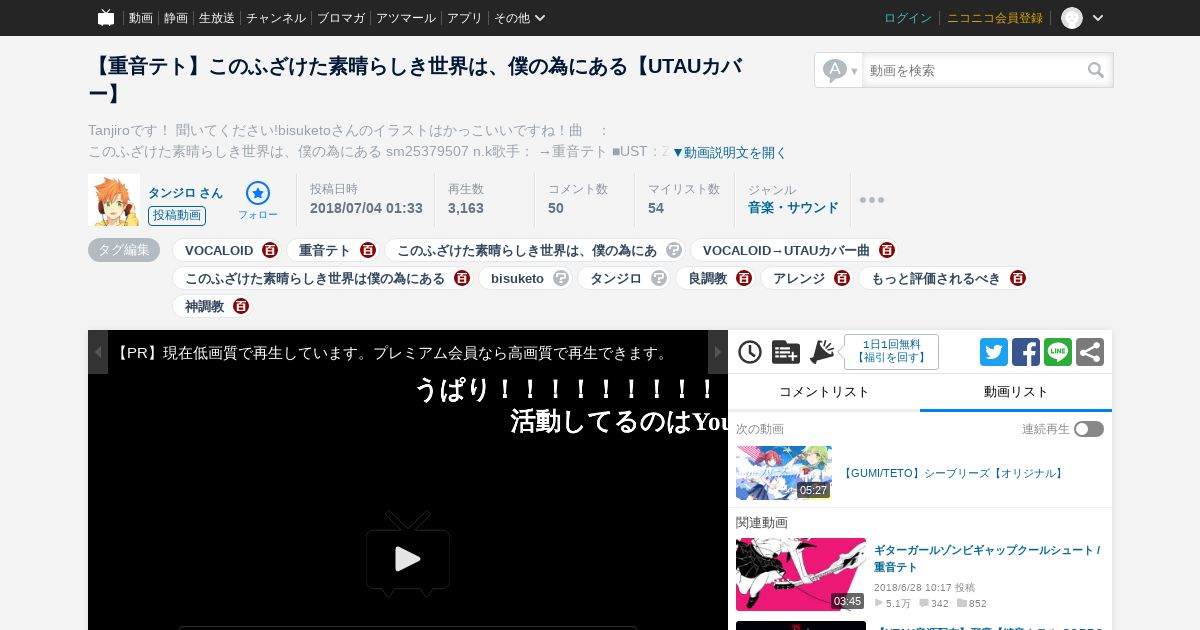Open dictionary icon beside bisuketo tag

[x=561, y=278]
